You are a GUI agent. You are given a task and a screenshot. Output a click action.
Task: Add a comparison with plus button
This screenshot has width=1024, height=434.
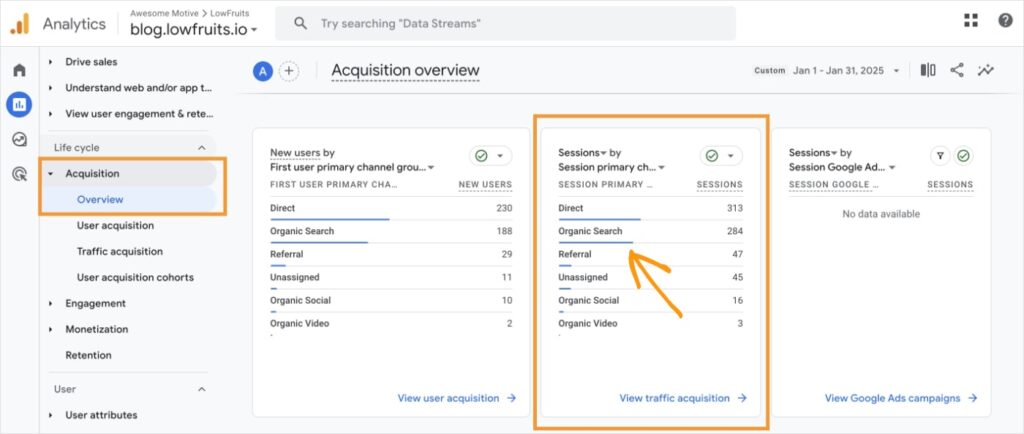coord(289,71)
